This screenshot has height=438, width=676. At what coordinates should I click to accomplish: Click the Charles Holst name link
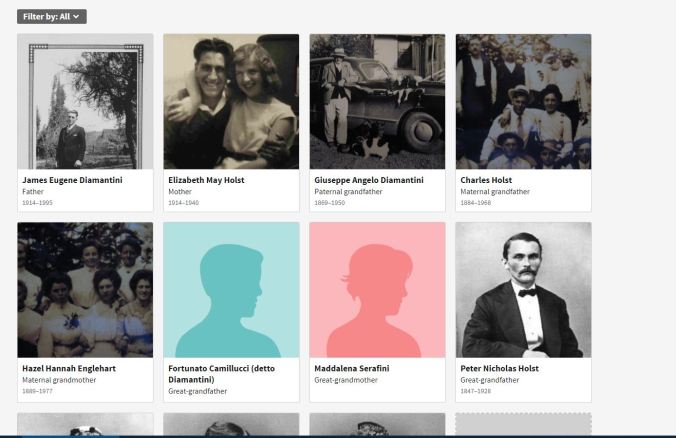coord(485,180)
